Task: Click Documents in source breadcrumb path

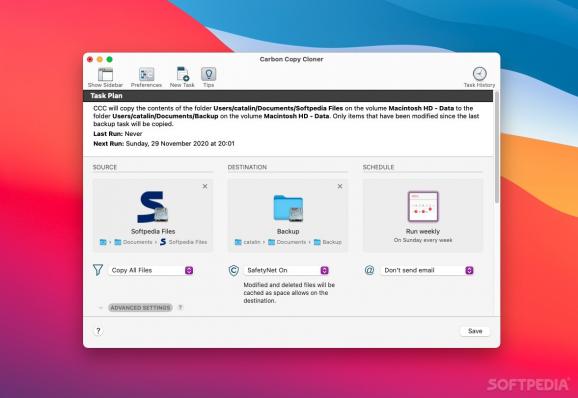Action: [133, 242]
